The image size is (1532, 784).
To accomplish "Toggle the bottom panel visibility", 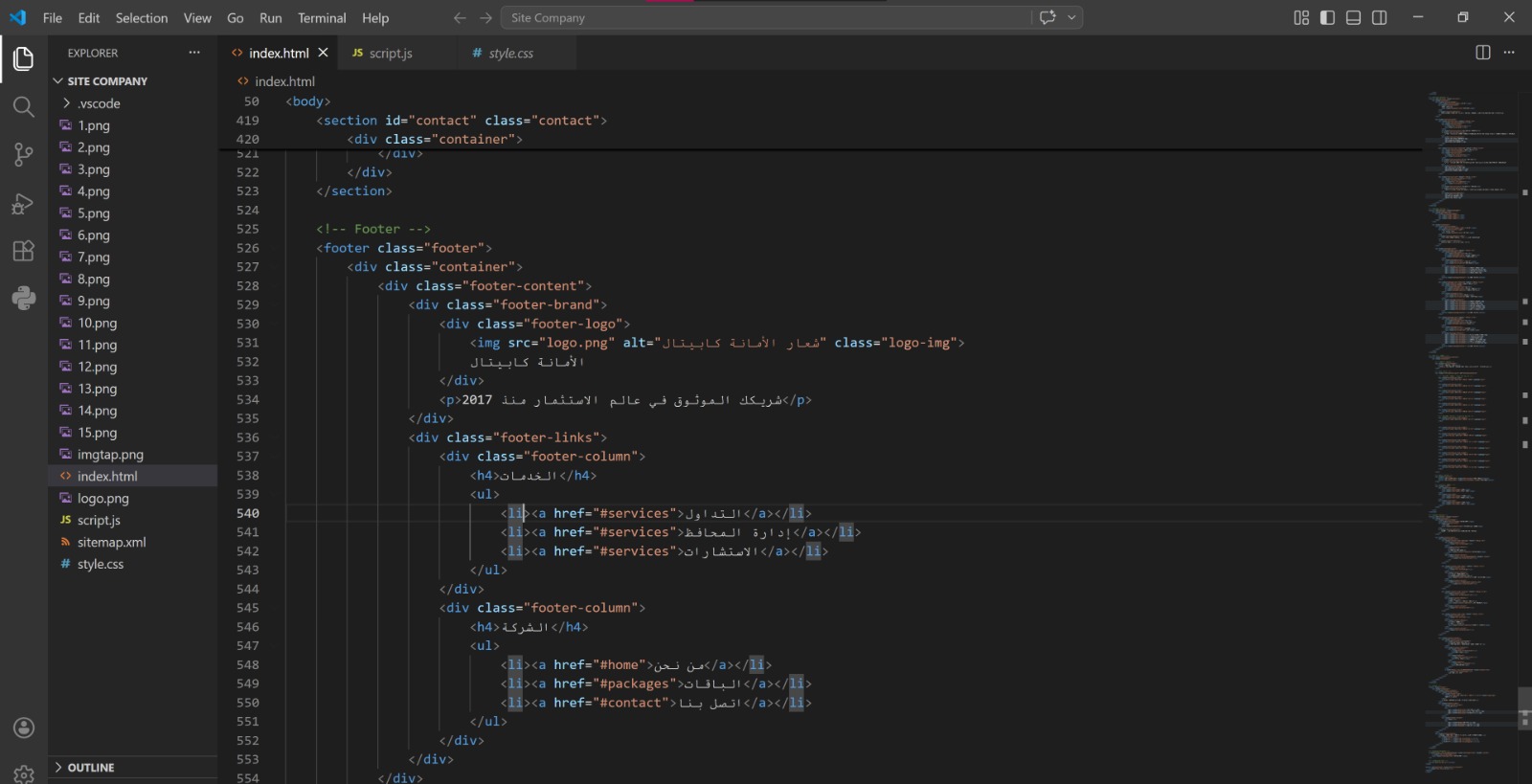I will coord(1353,17).
